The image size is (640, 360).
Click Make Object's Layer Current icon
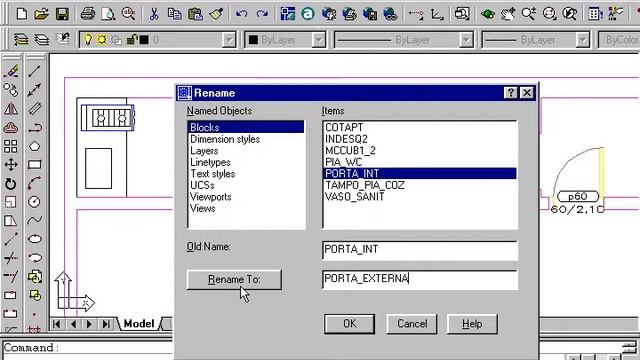tap(21, 40)
